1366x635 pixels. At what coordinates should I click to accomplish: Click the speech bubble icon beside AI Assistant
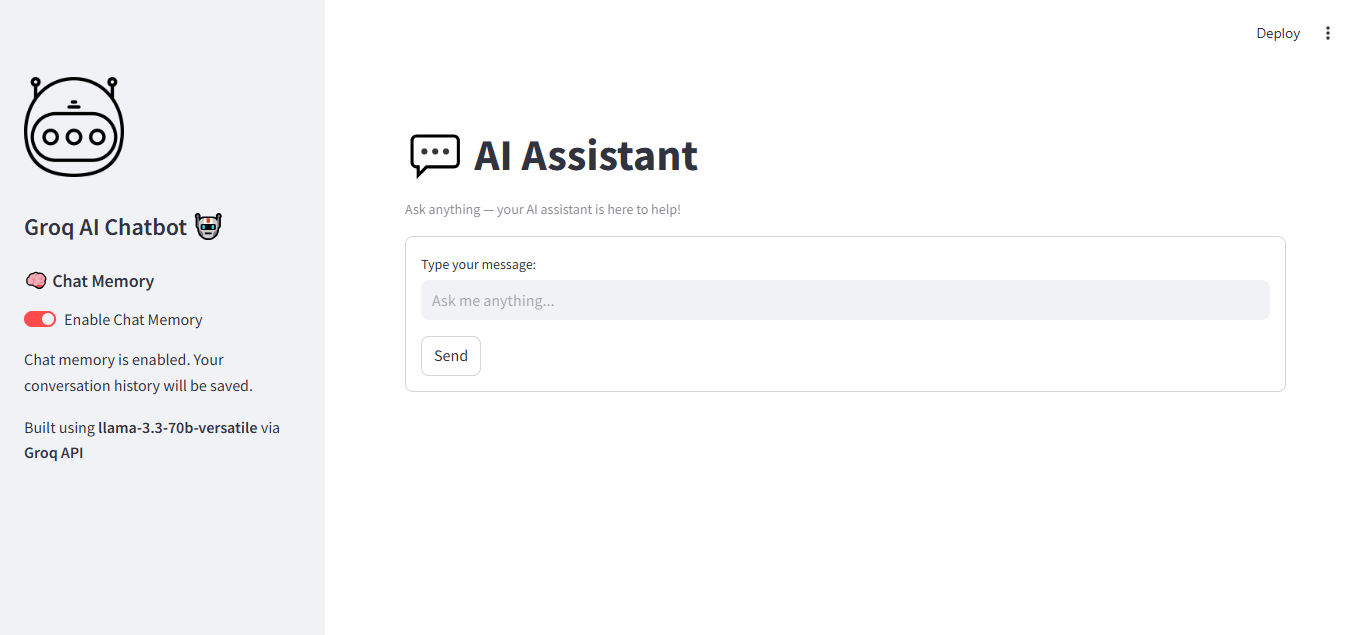click(x=434, y=156)
